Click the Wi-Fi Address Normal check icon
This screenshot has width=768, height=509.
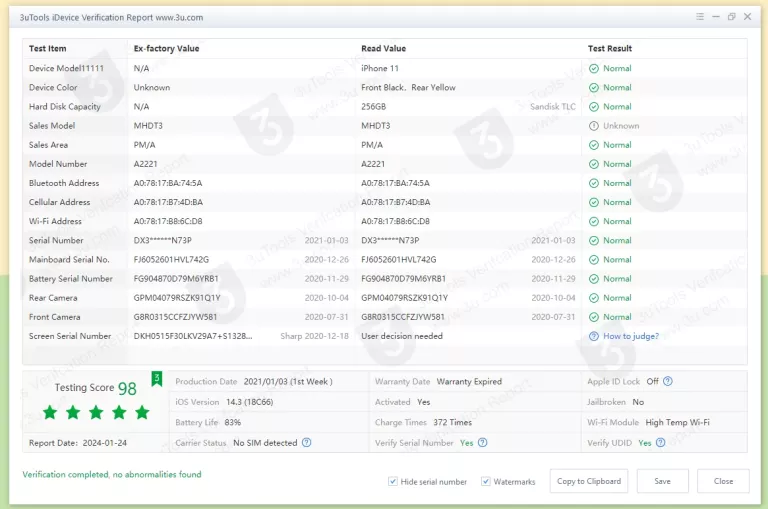click(594, 221)
